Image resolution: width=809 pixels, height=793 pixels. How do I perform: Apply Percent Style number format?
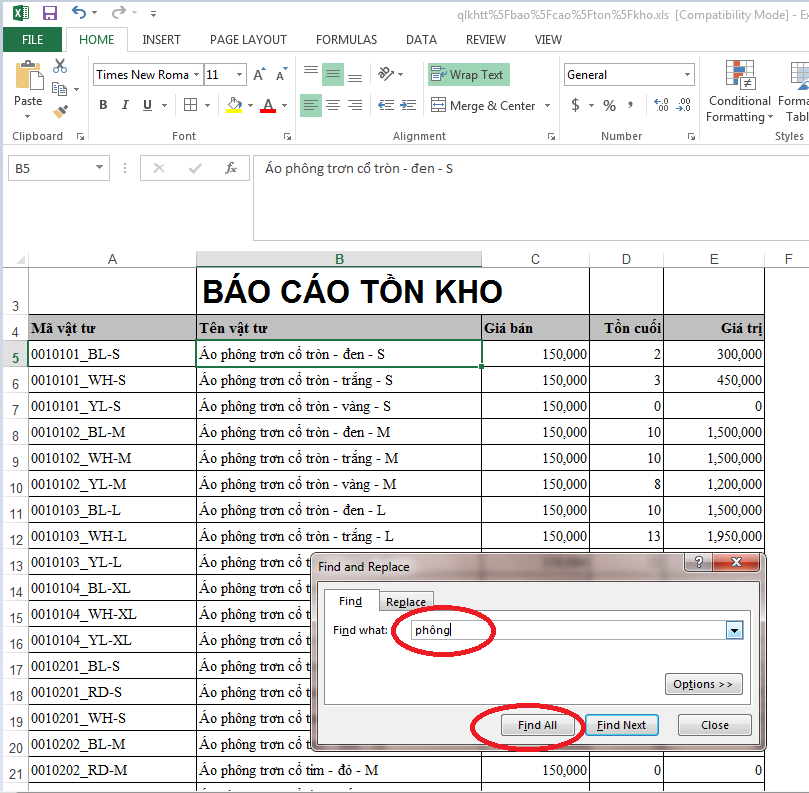[609, 105]
